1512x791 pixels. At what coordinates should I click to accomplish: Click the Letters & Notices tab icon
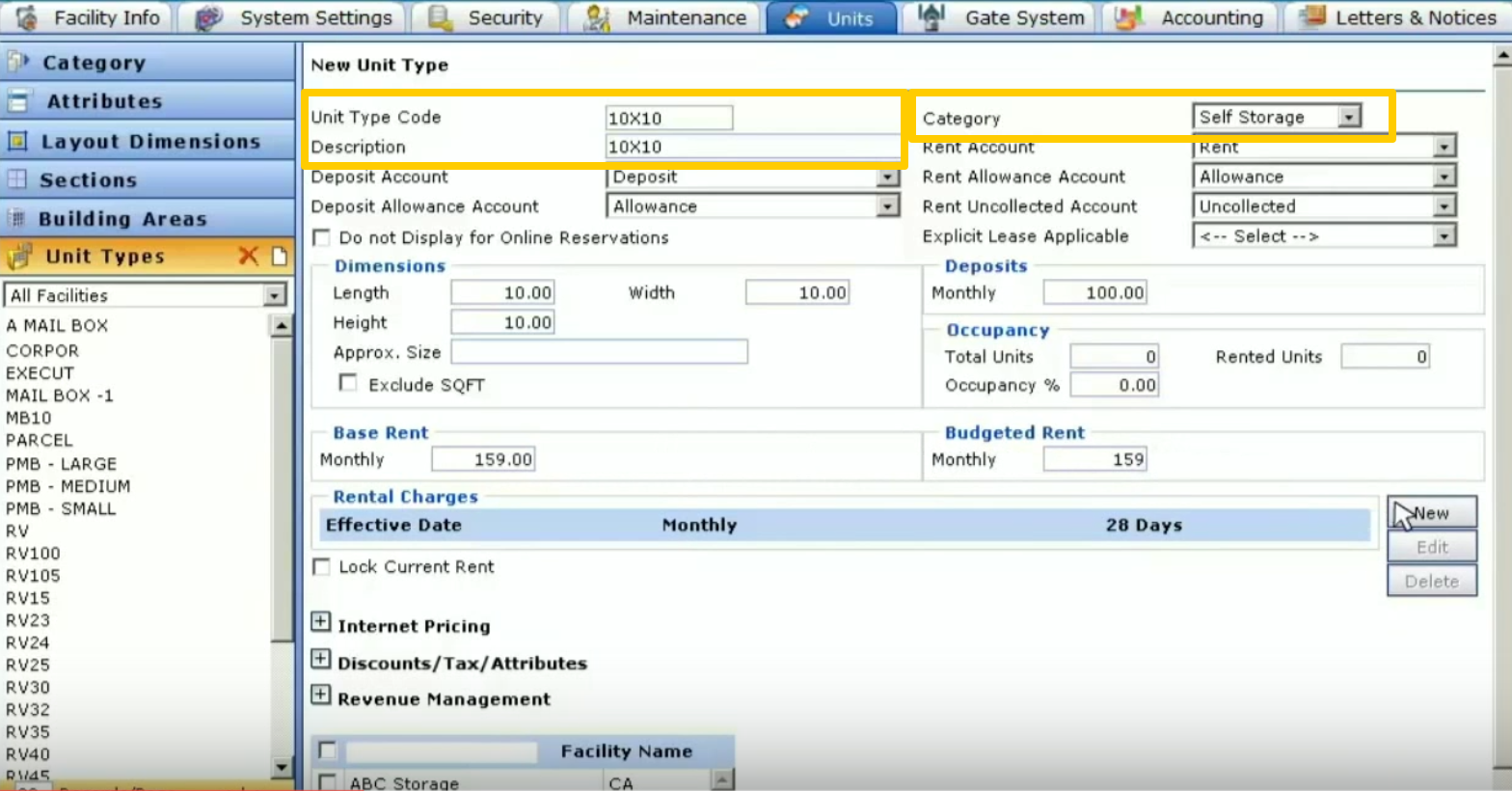pos(1312,16)
